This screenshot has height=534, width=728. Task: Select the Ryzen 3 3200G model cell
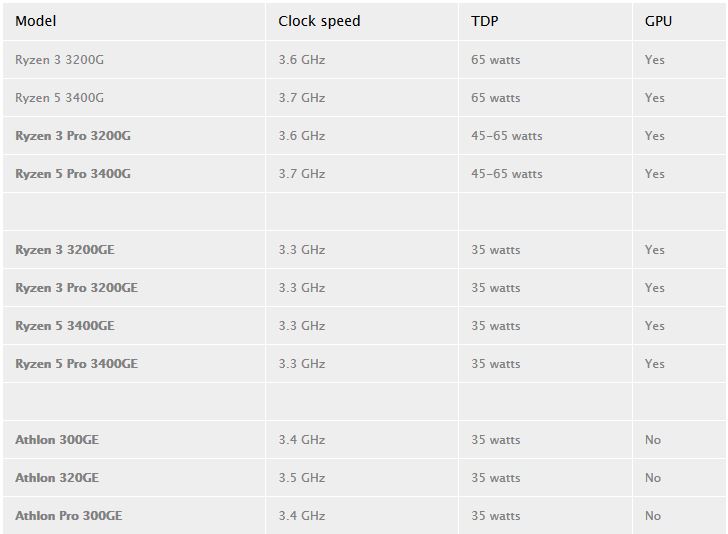(59, 60)
